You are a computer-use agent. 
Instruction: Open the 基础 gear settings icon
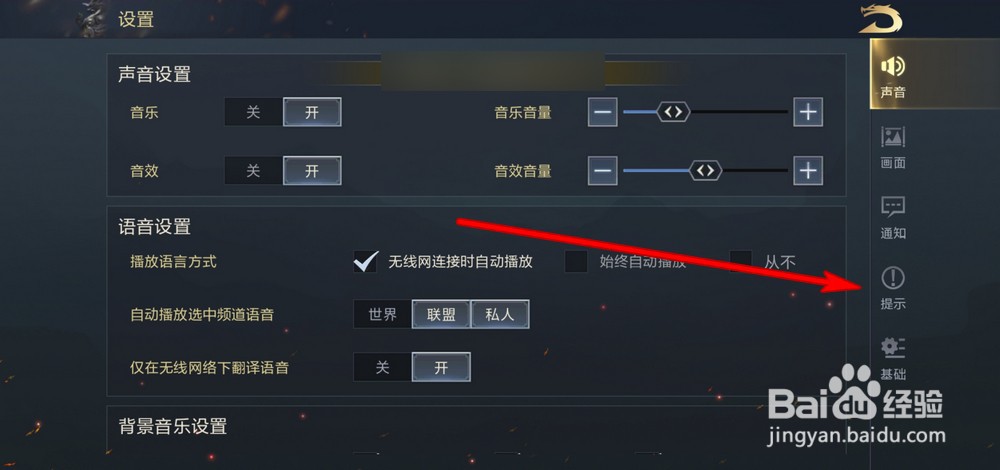893,348
